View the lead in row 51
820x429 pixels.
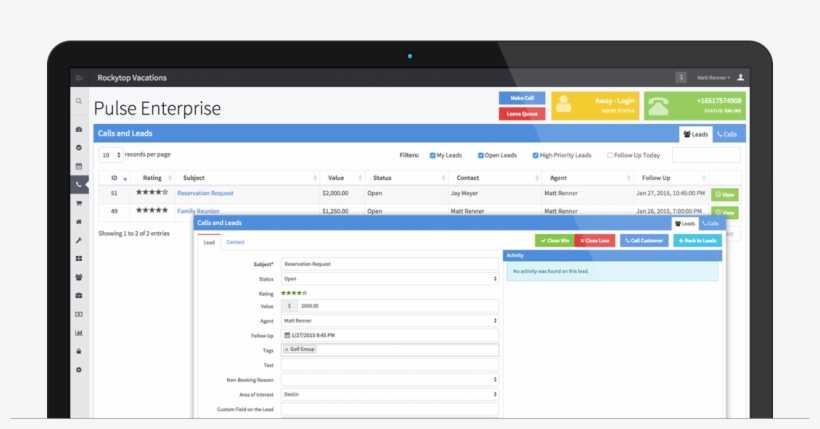click(x=725, y=195)
